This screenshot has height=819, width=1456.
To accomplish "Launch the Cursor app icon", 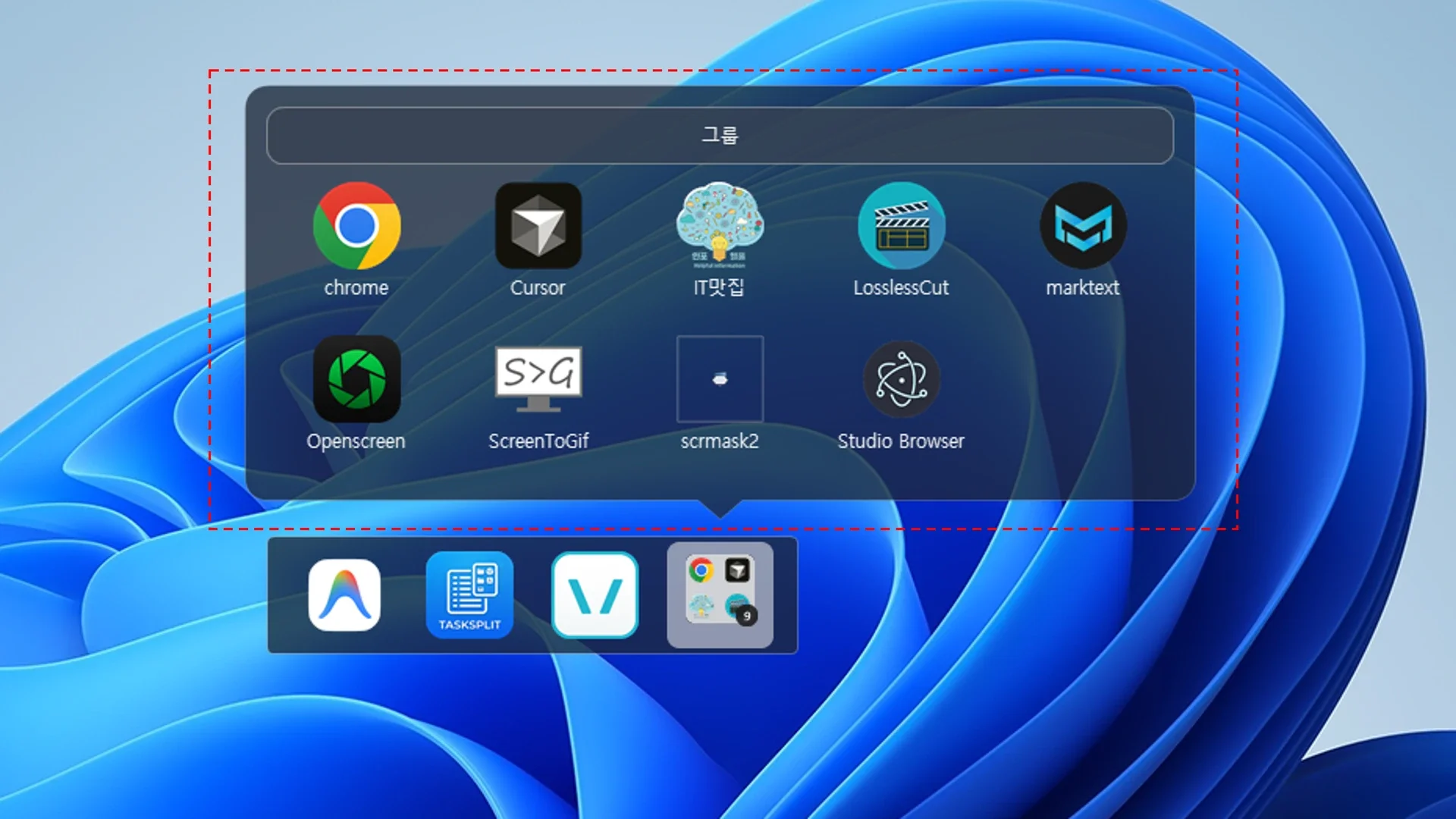I will click(538, 226).
